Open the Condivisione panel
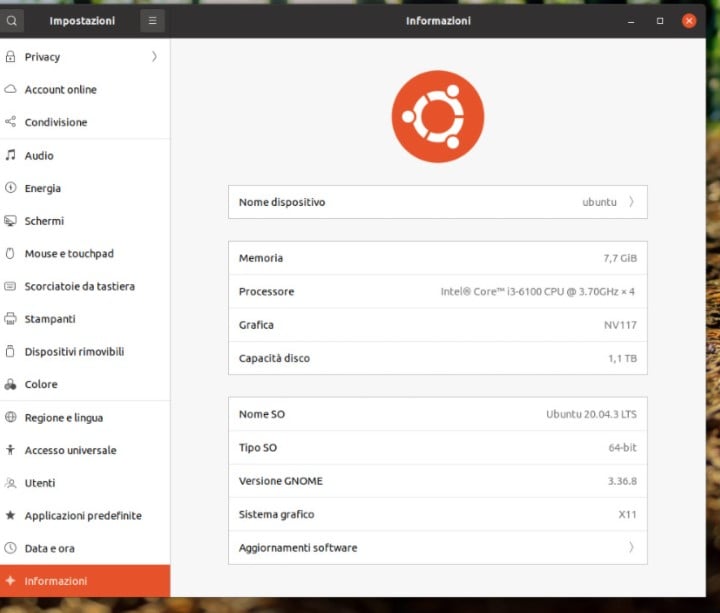 pos(85,122)
